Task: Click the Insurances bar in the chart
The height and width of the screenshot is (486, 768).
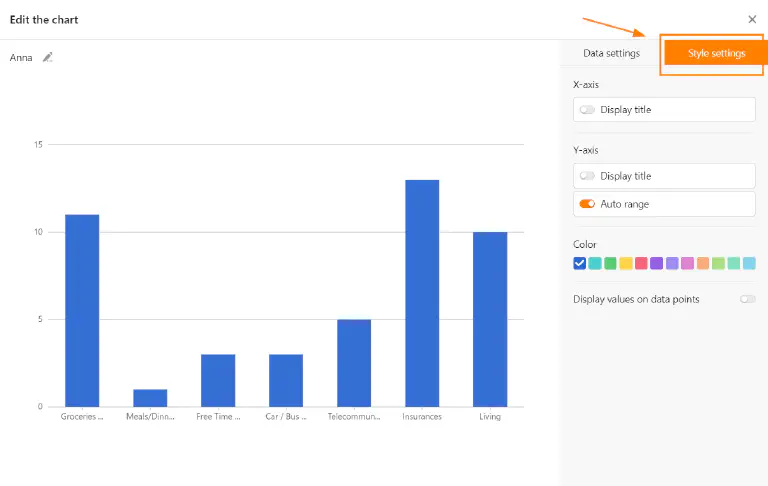Action: pyautogui.click(x=422, y=293)
